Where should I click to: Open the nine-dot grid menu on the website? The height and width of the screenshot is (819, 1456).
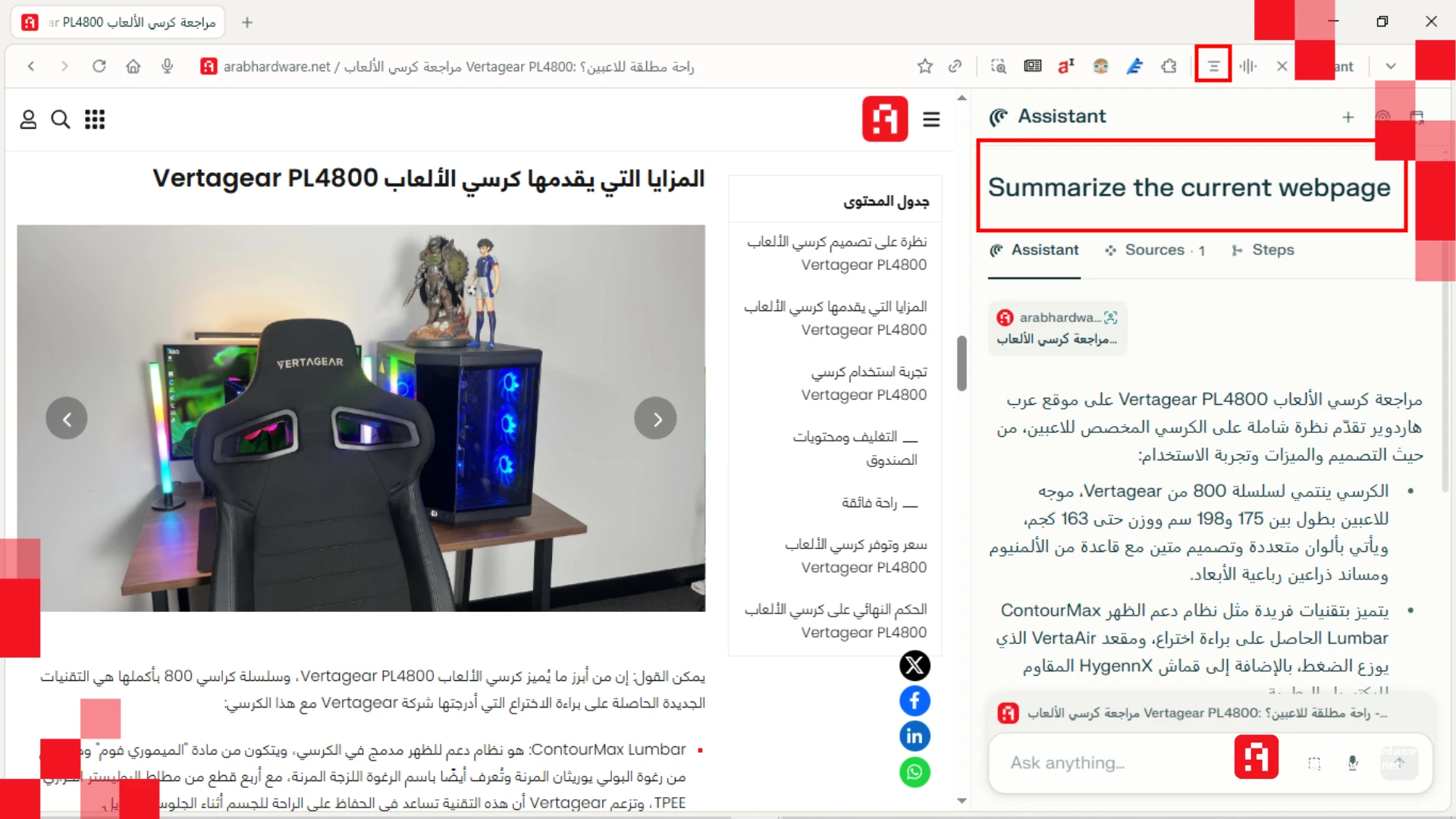coord(95,119)
